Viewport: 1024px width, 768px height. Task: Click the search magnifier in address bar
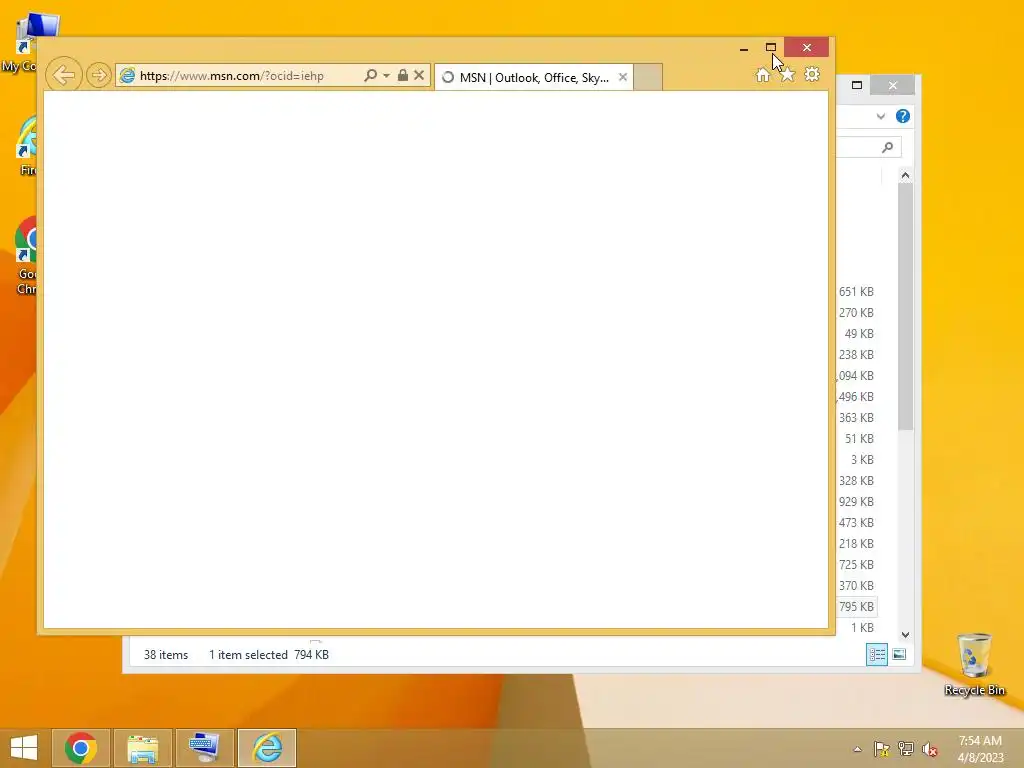(370, 75)
